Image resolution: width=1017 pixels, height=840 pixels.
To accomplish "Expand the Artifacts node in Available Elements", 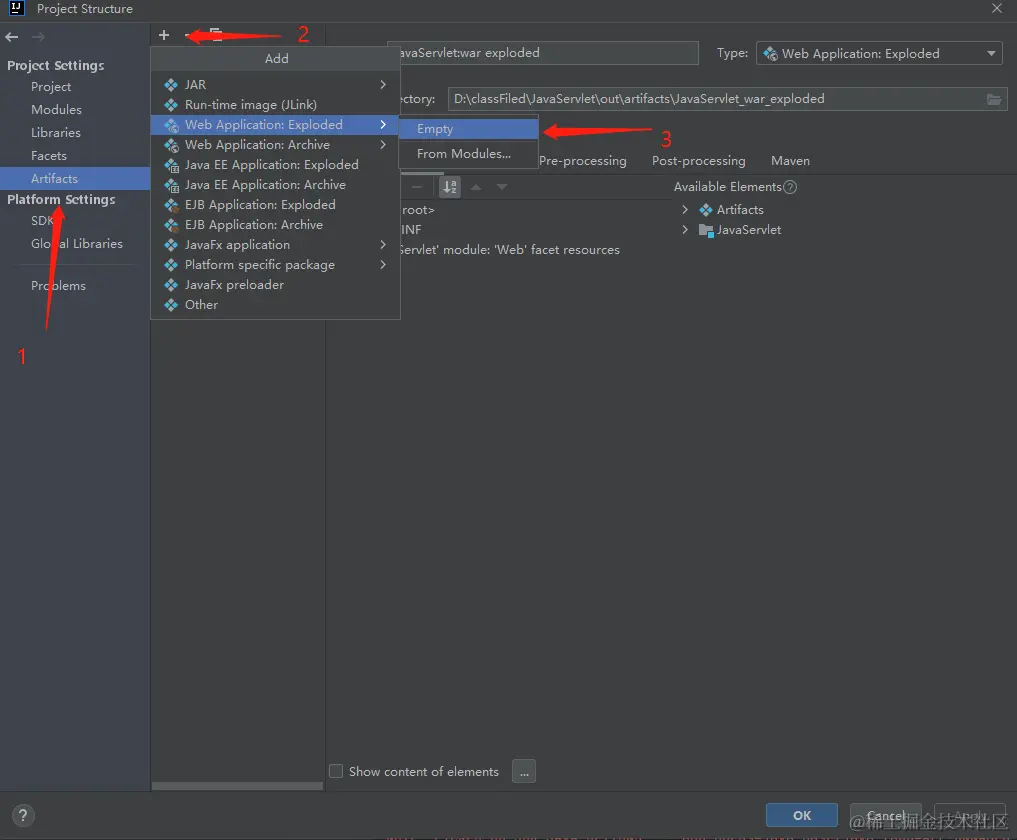I will [685, 210].
